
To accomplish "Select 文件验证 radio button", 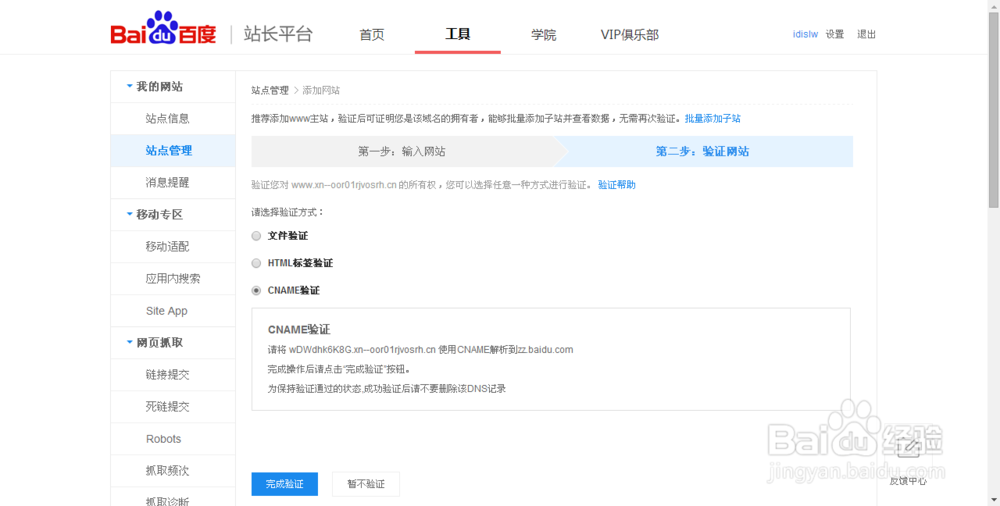I will (256, 236).
